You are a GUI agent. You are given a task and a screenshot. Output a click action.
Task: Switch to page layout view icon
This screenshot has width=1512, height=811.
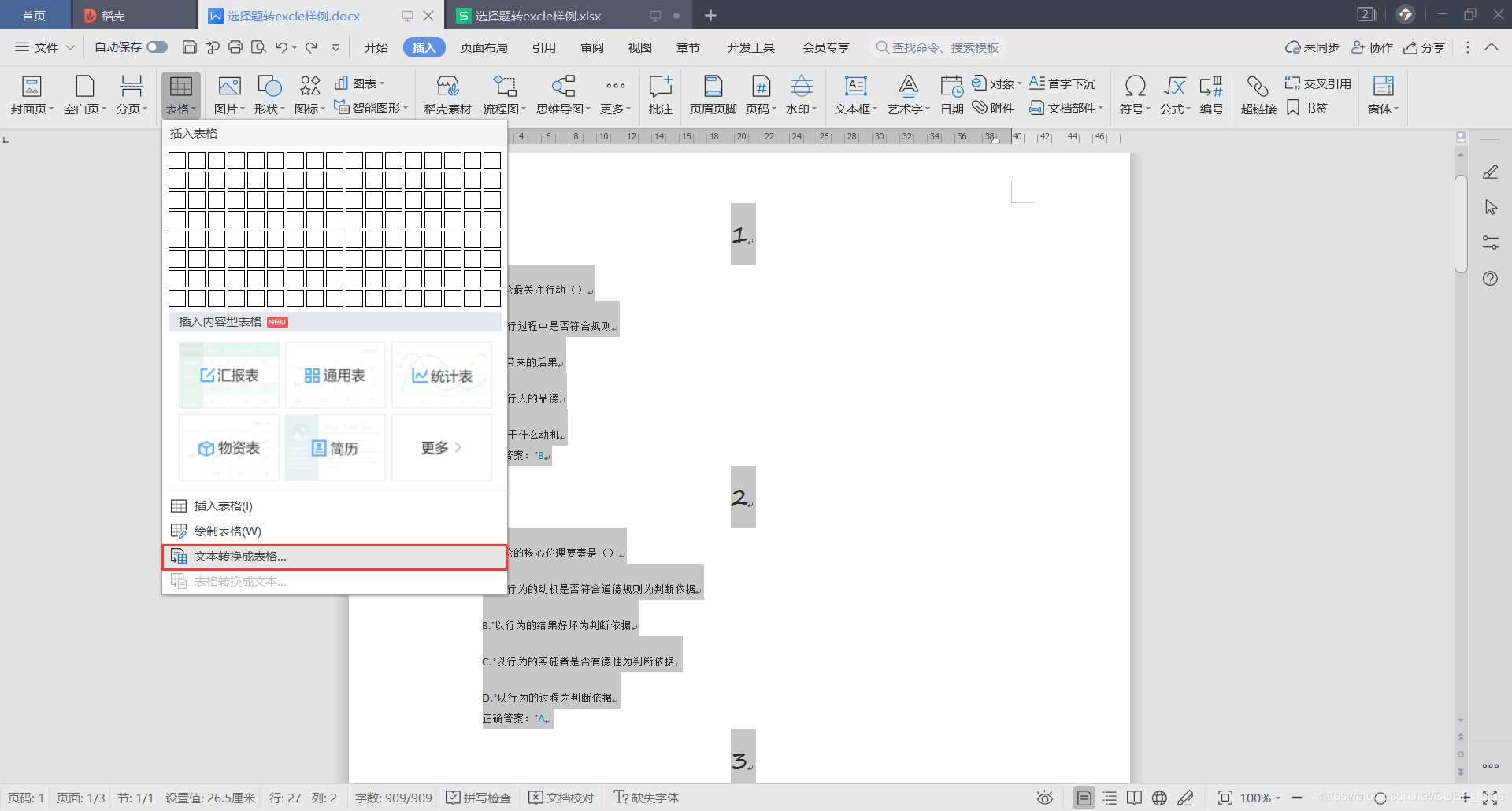click(1084, 798)
